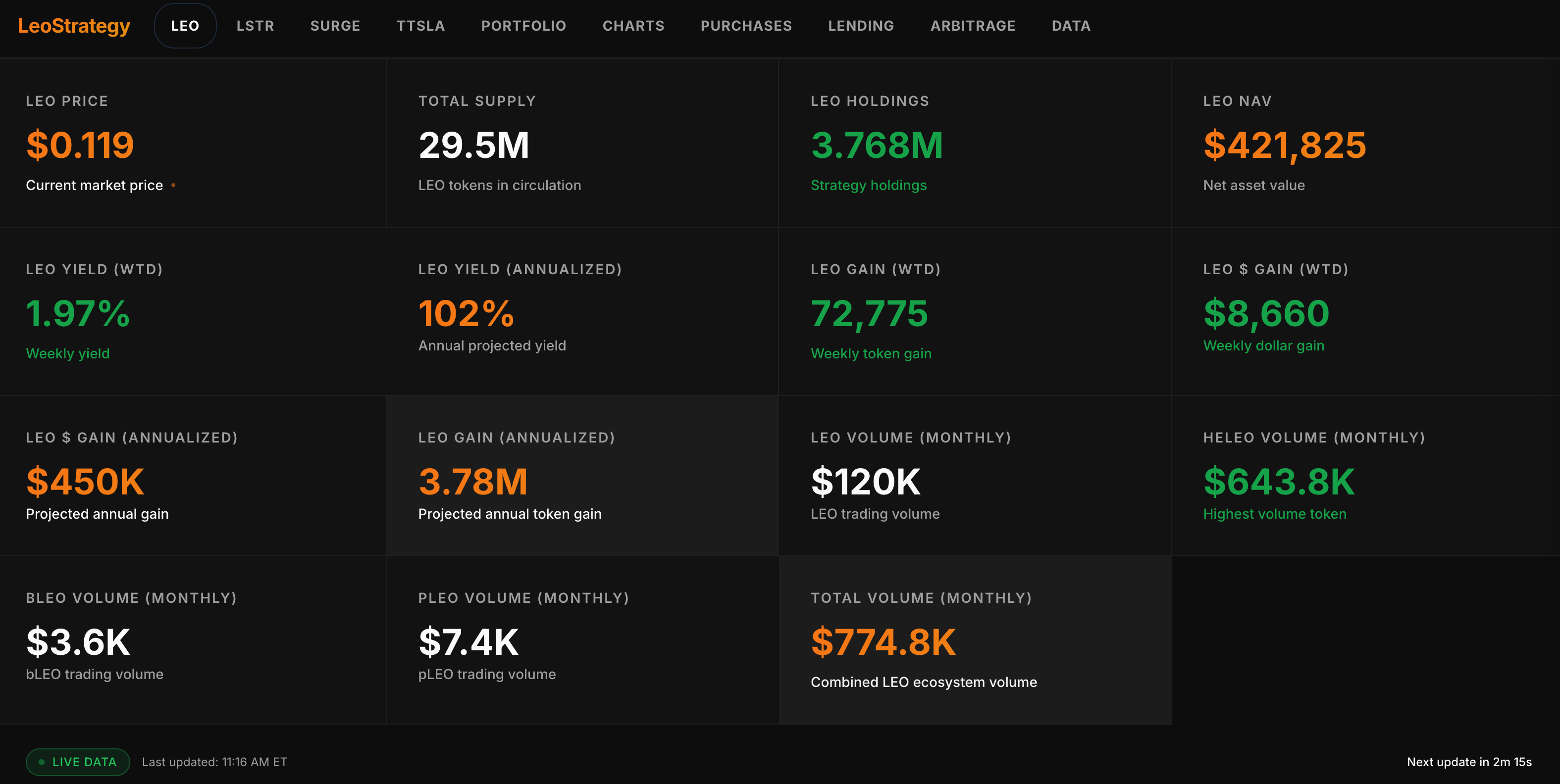Screen dimensions: 1560x784
Task: Click the LEO Yield (WTD) 1.97% card
Action: click(193, 311)
